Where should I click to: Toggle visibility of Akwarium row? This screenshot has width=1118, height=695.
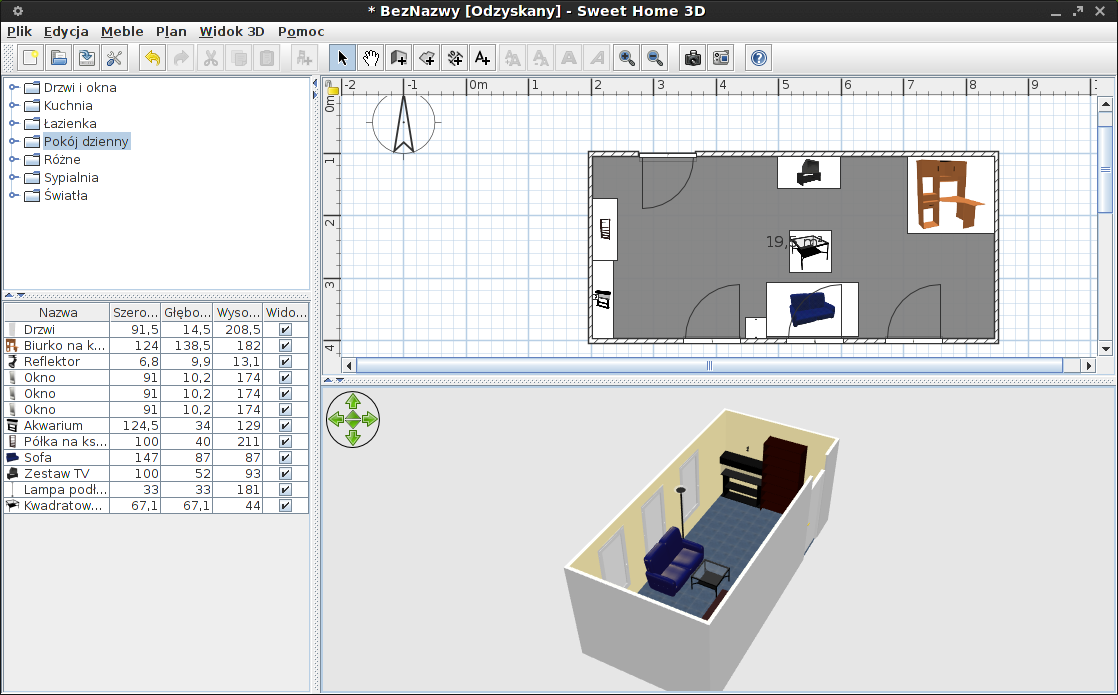tap(285, 426)
